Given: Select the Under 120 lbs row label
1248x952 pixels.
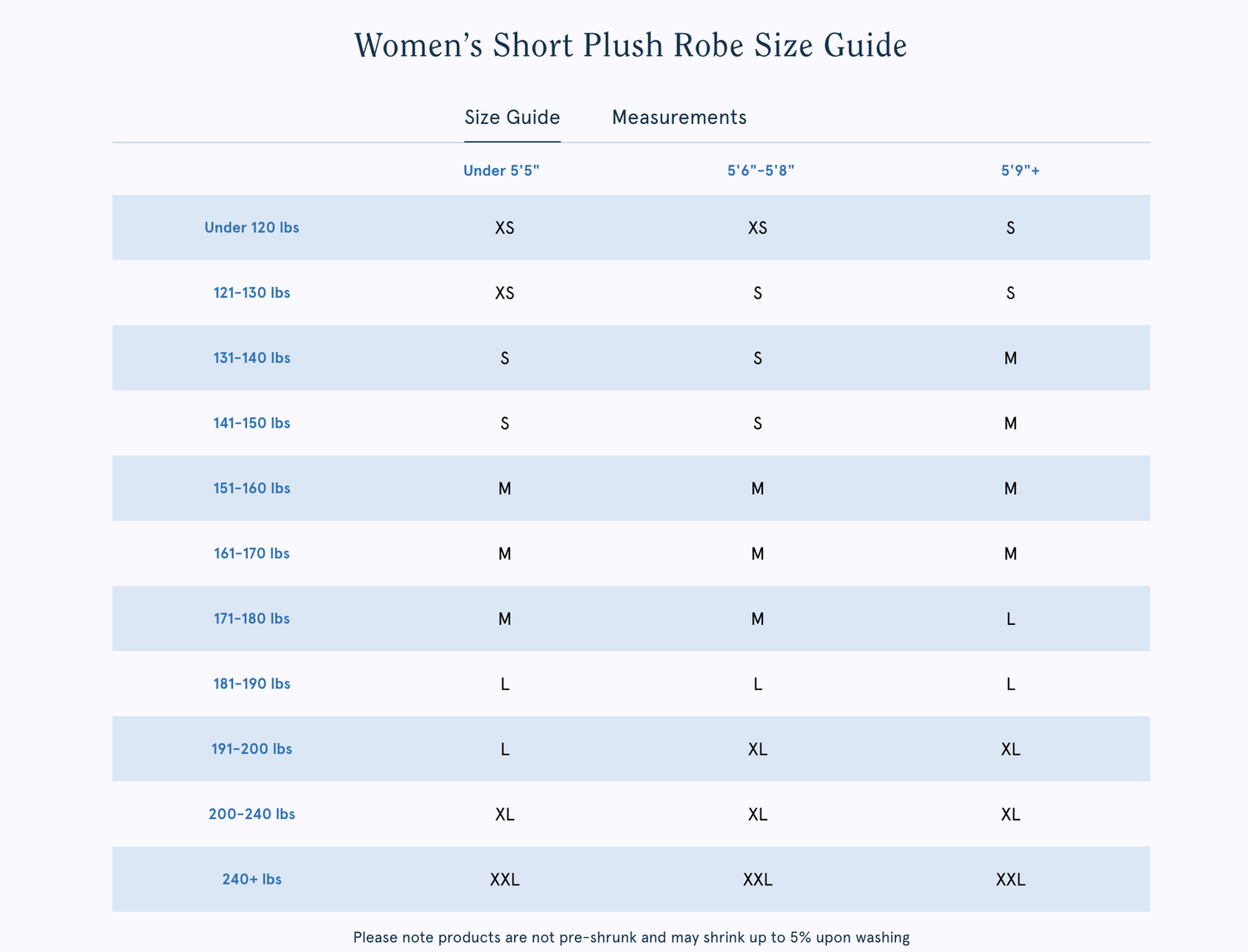Looking at the screenshot, I should coord(251,227).
